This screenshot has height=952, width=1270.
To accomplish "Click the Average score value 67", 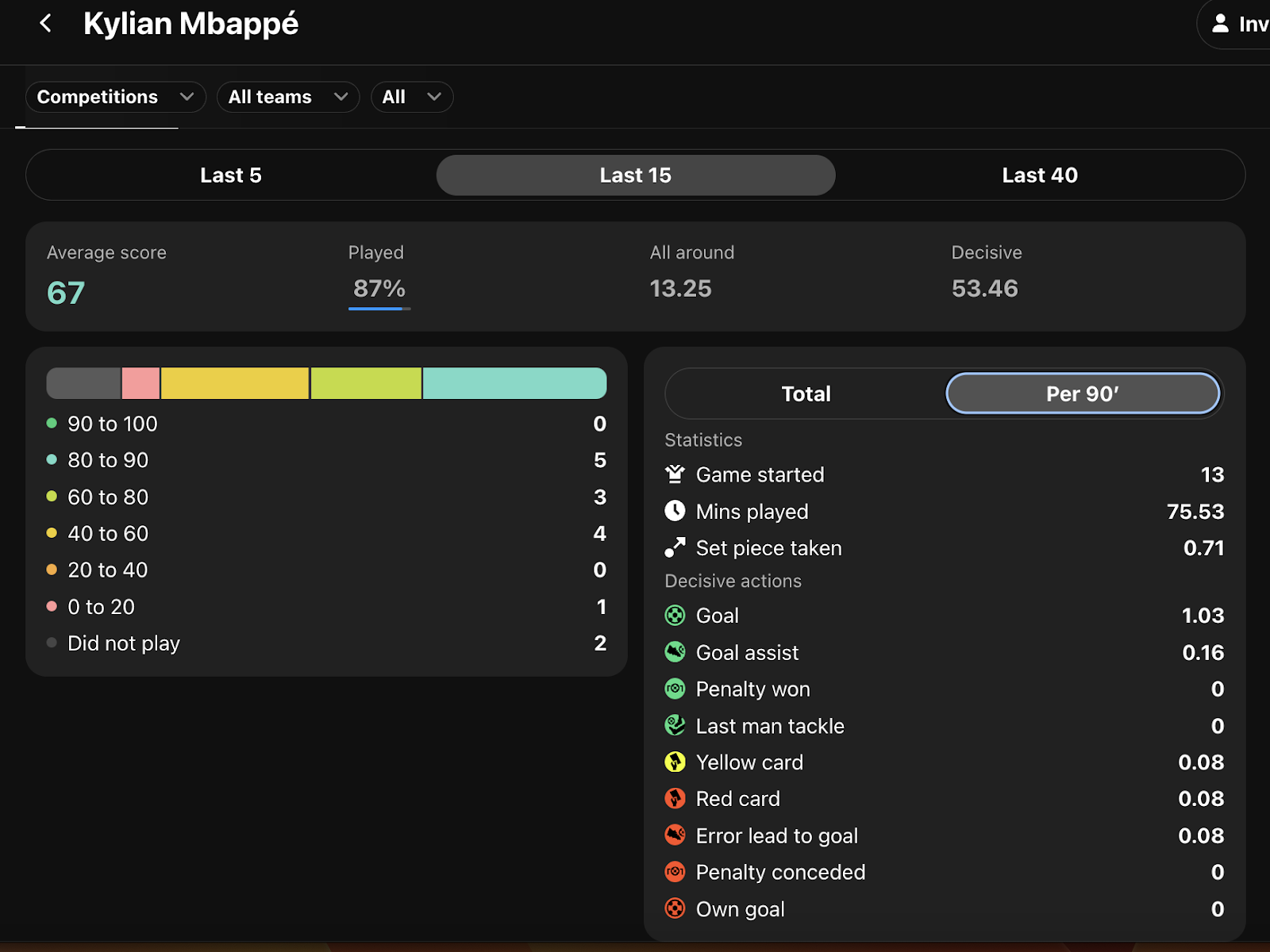I will (66, 294).
